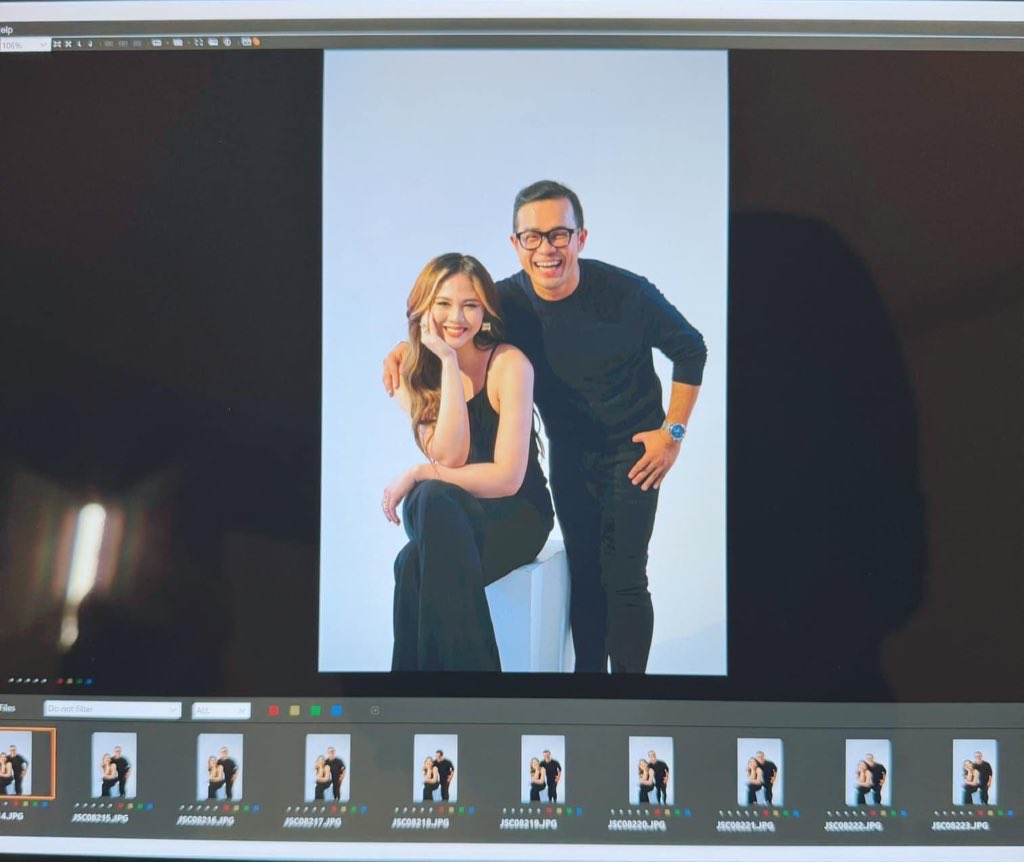Select the highlighted first thumbnail in the filmstrip
The width and height of the screenshot is (1024, 862).
pos(24,763)
